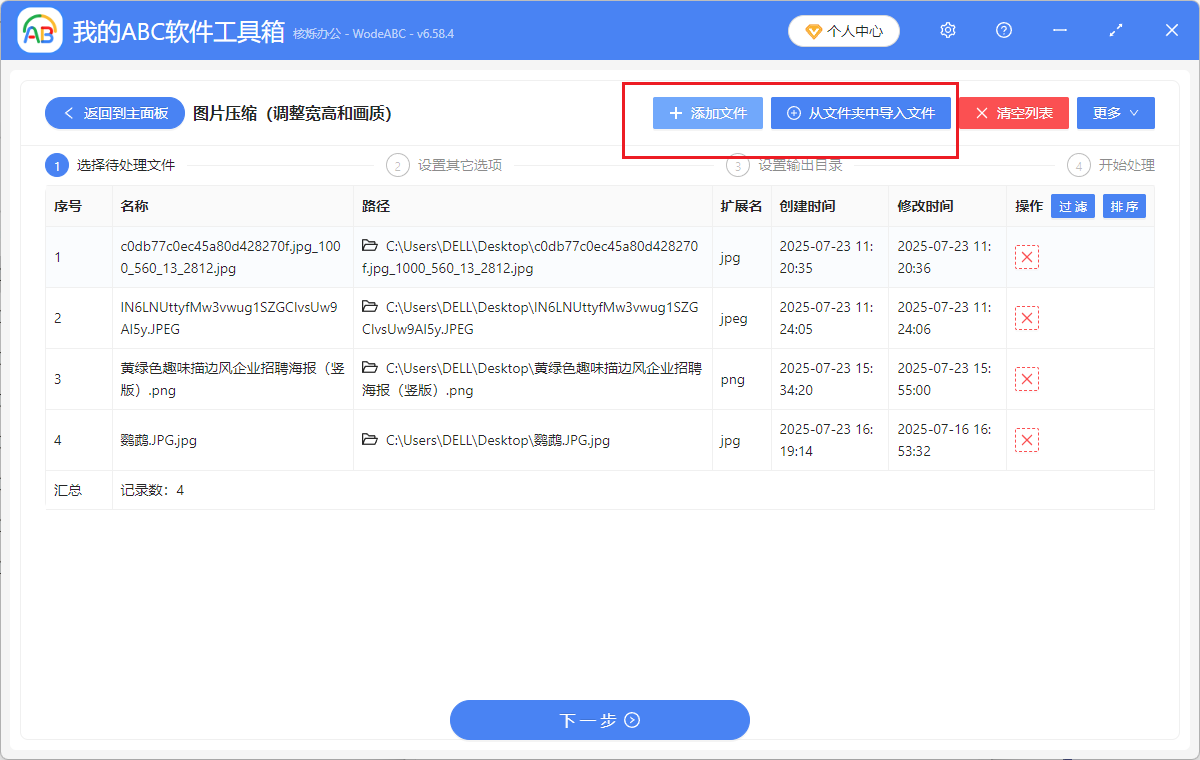Click the ABC toolbox logo icon
Image resolution: width=1200 pixels, height=760 pixels.
click(38, 30)
